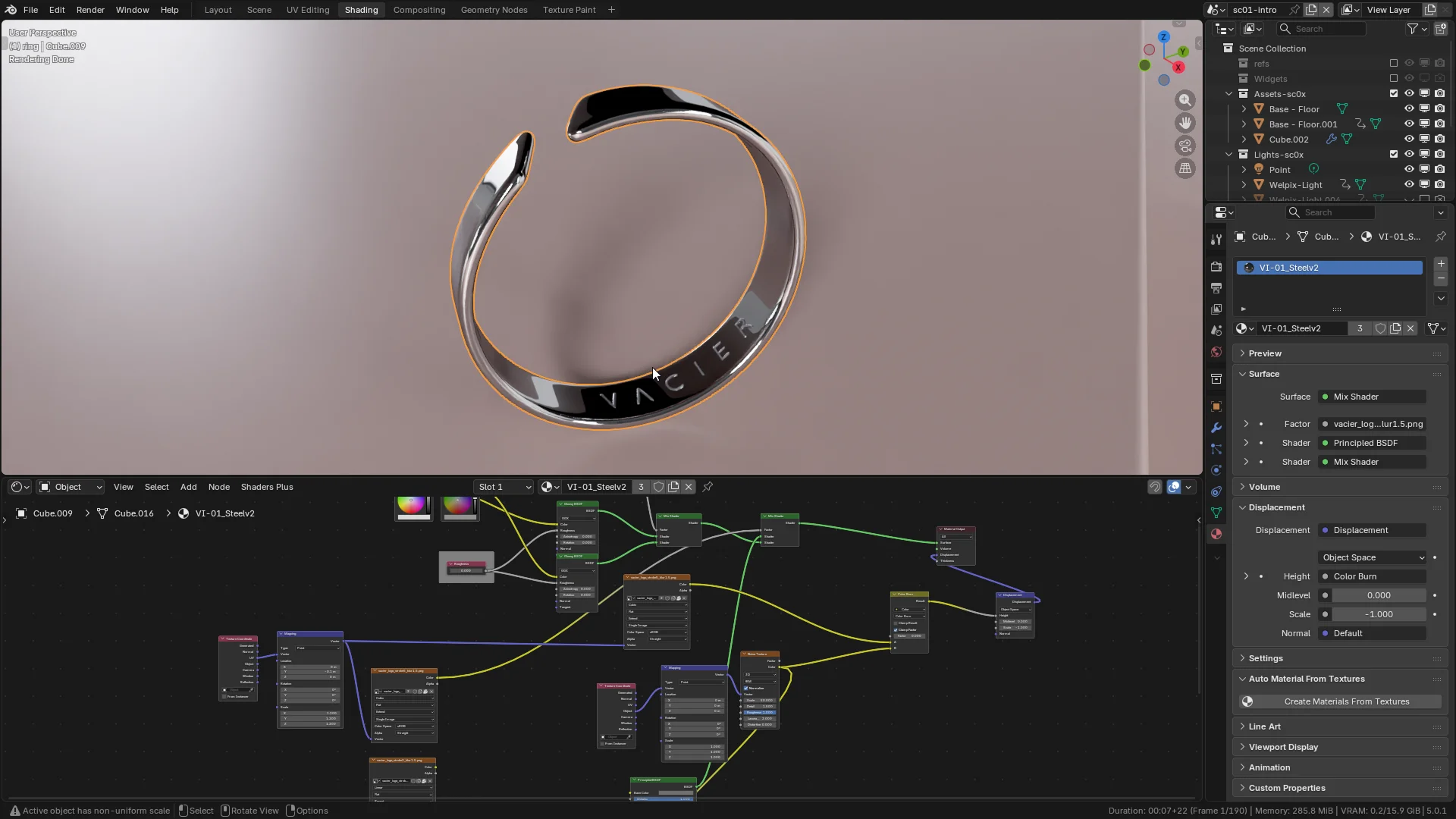
Task: Open the Render properties tab icon
Action: click(1216, 267)
